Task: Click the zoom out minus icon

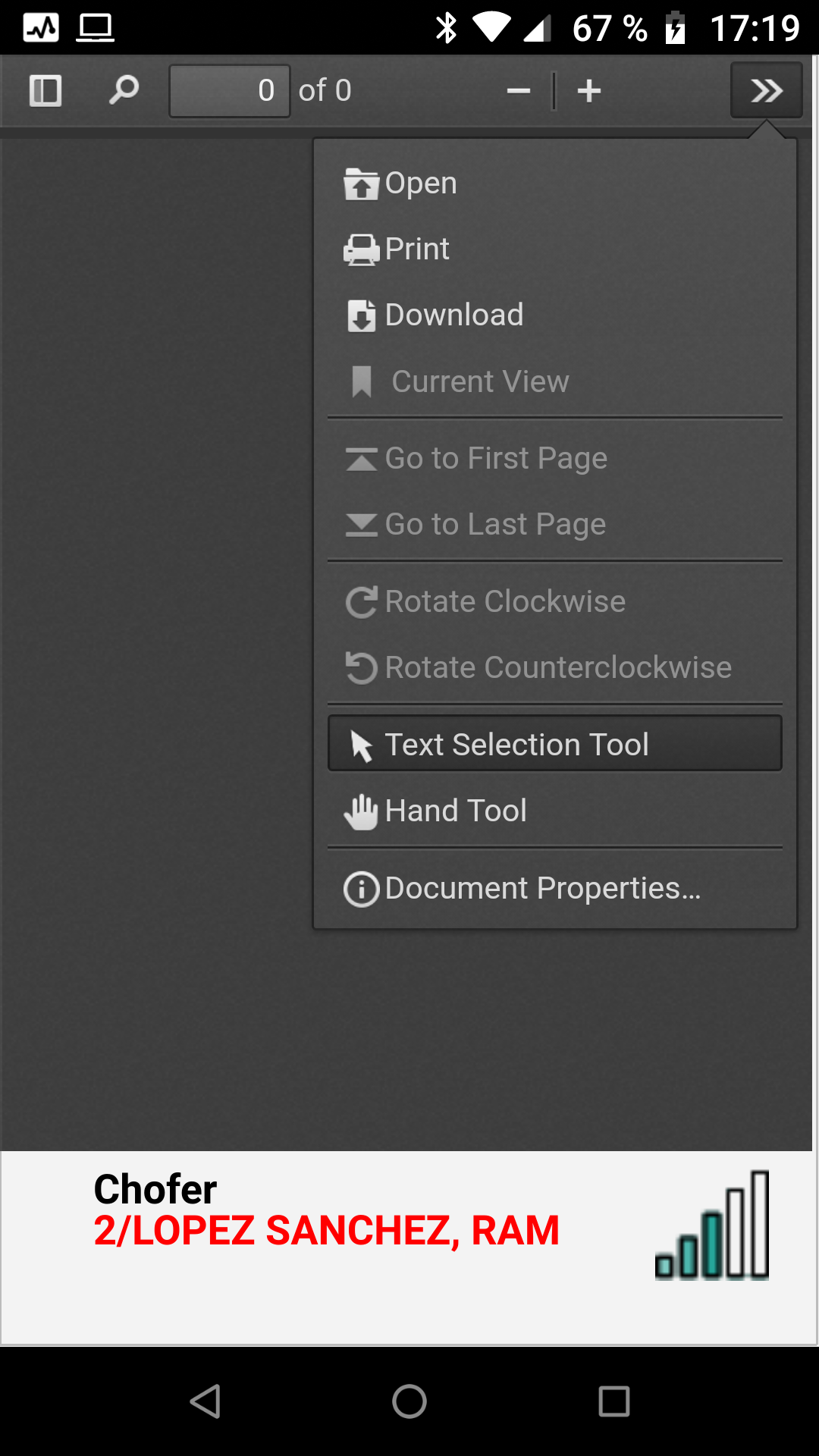Action: [519, 91]
